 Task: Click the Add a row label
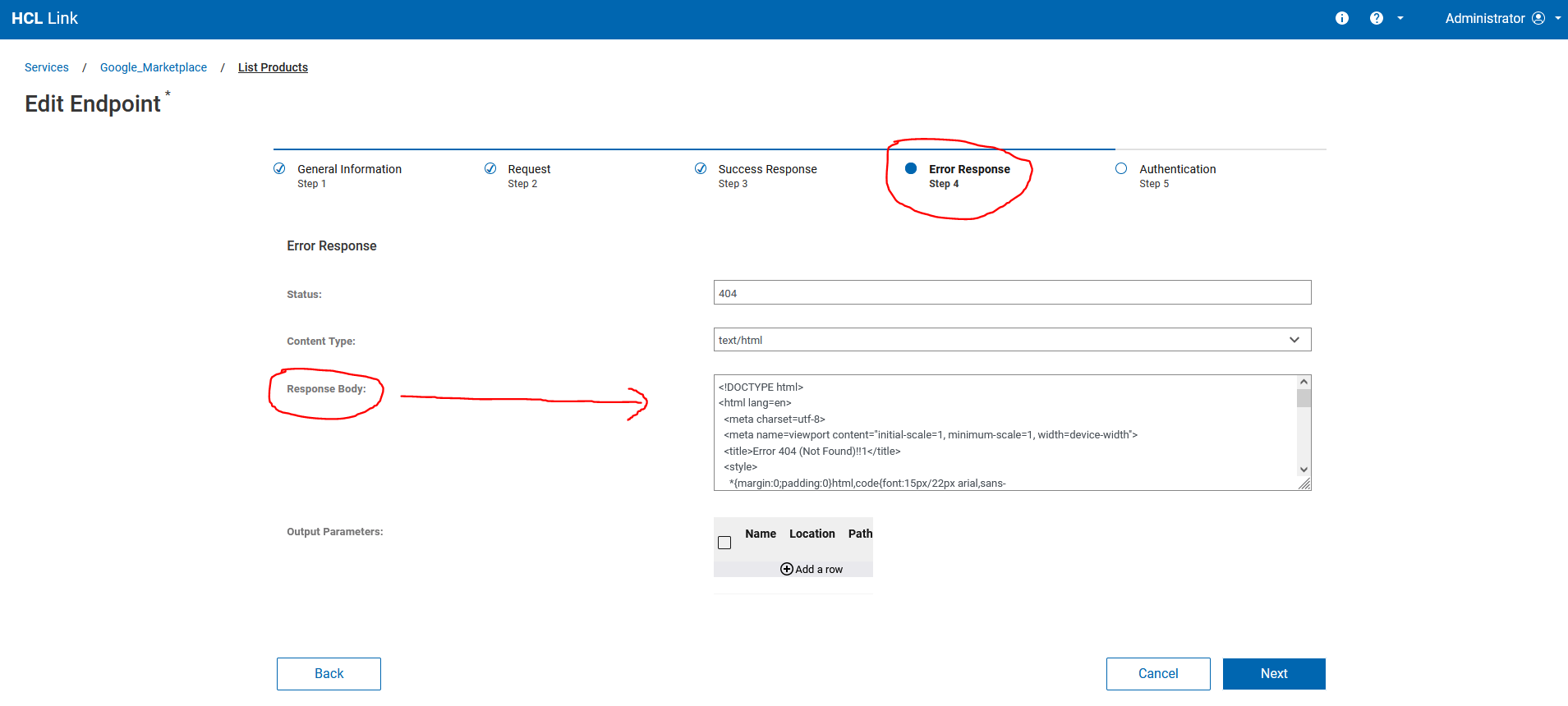point(819,569)
